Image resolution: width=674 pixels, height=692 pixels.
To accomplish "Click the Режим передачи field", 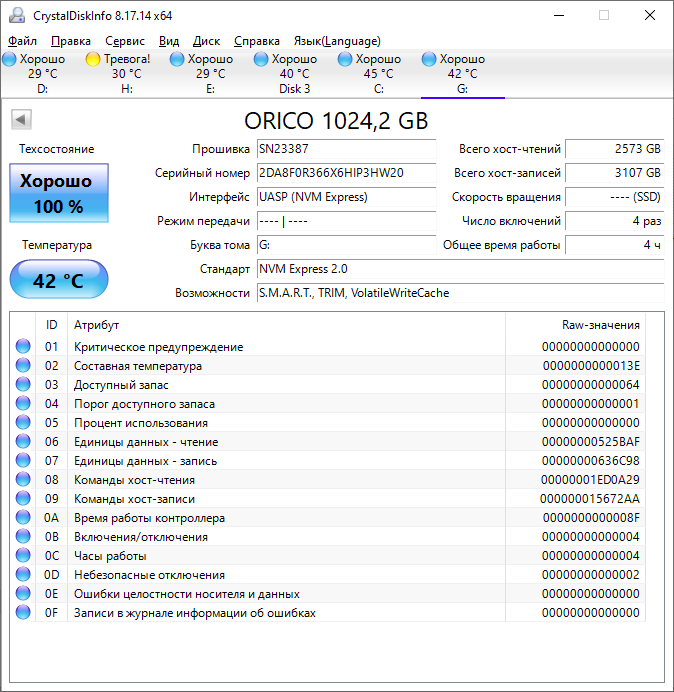I will click(x=346, y=221).
